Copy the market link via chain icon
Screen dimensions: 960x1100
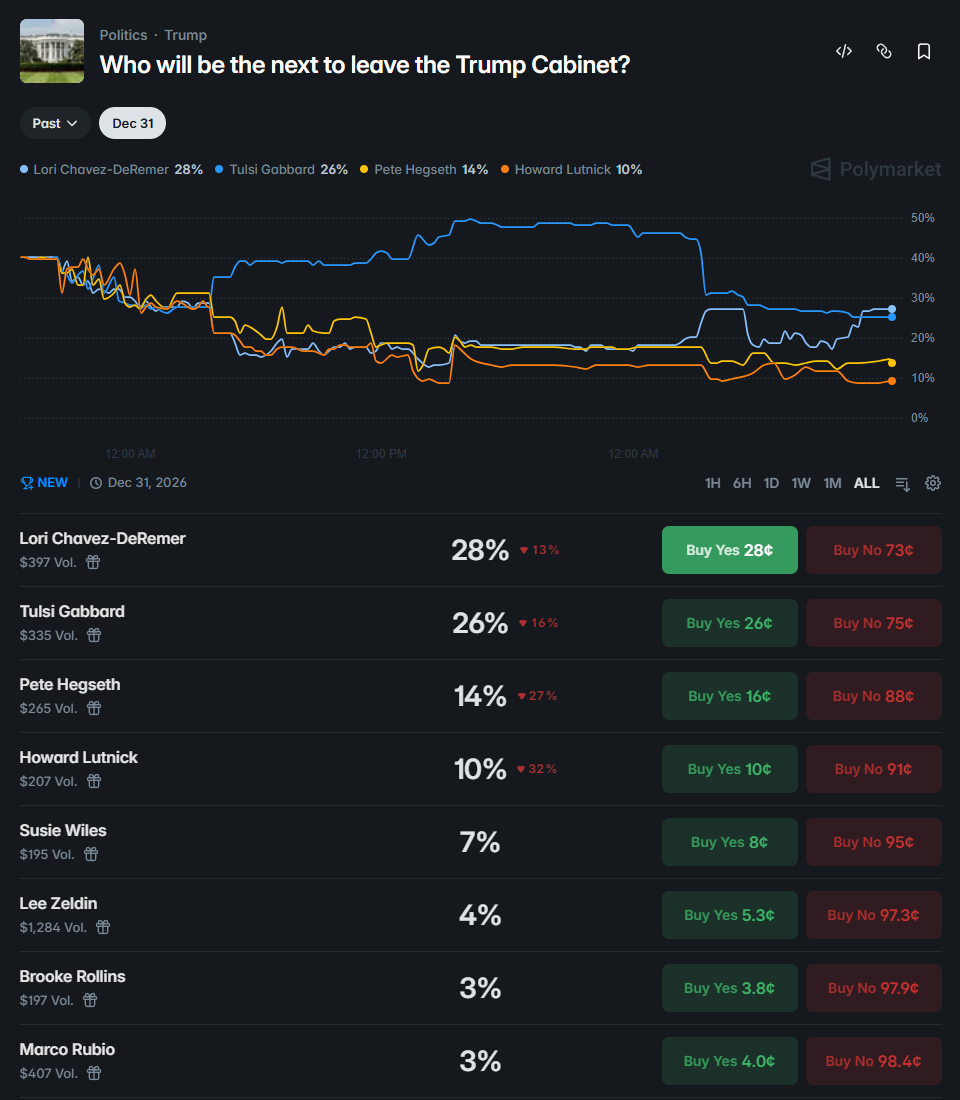[x=884, y=51]
